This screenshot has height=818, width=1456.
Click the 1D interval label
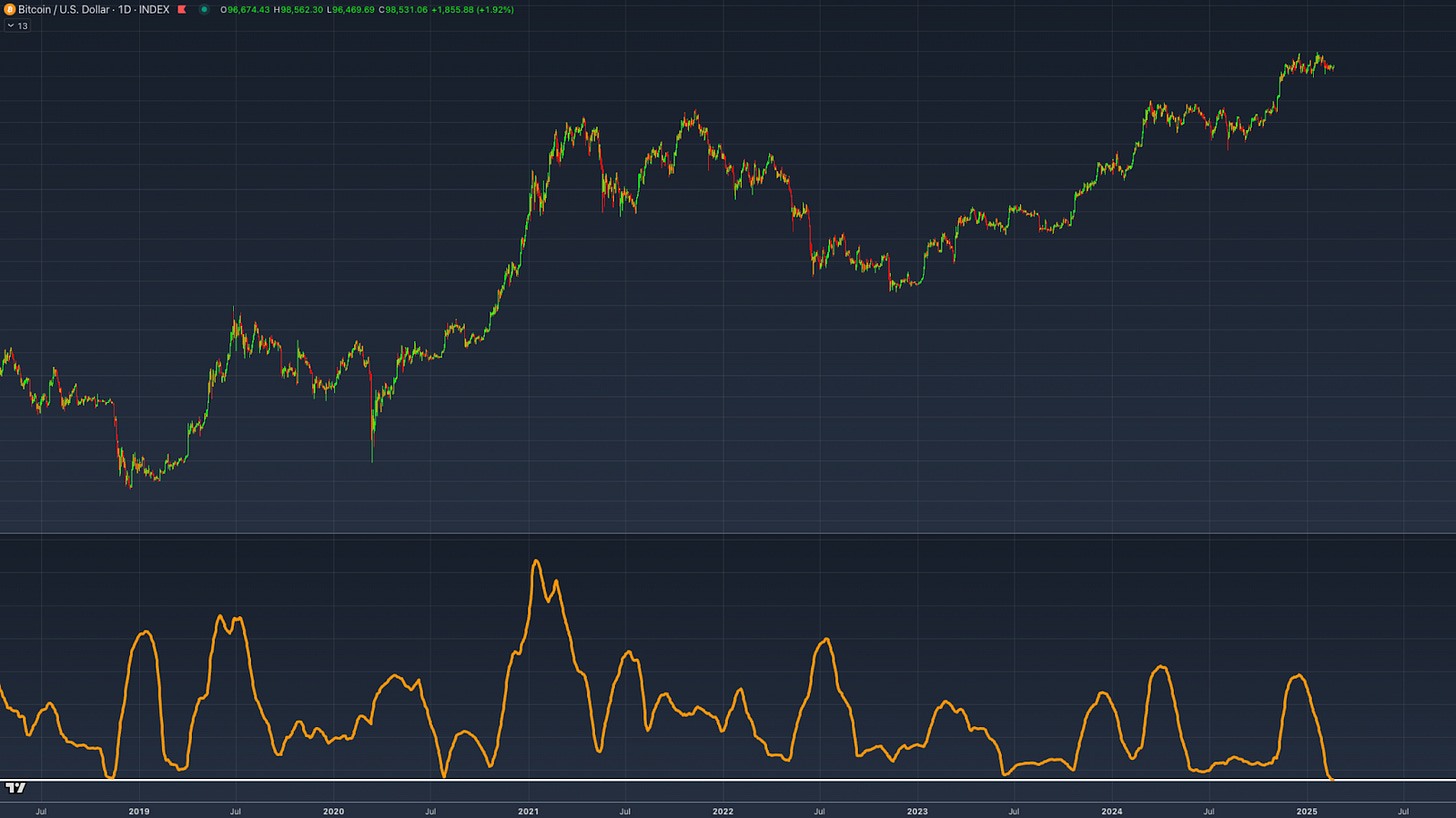(x=125, y=9)
